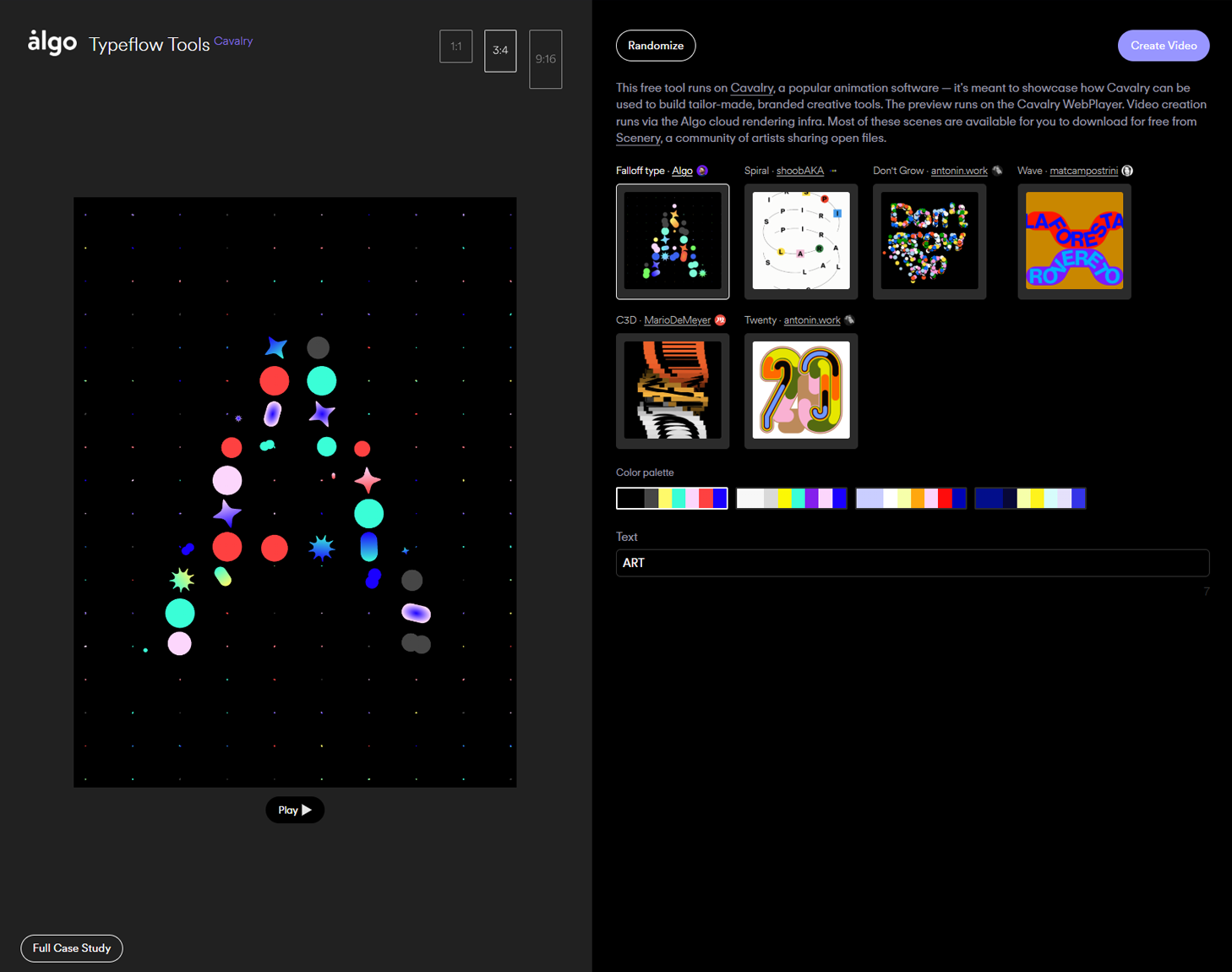
Task: Pick the fourth navy-blue color palette
Action: coord(1030,499)
